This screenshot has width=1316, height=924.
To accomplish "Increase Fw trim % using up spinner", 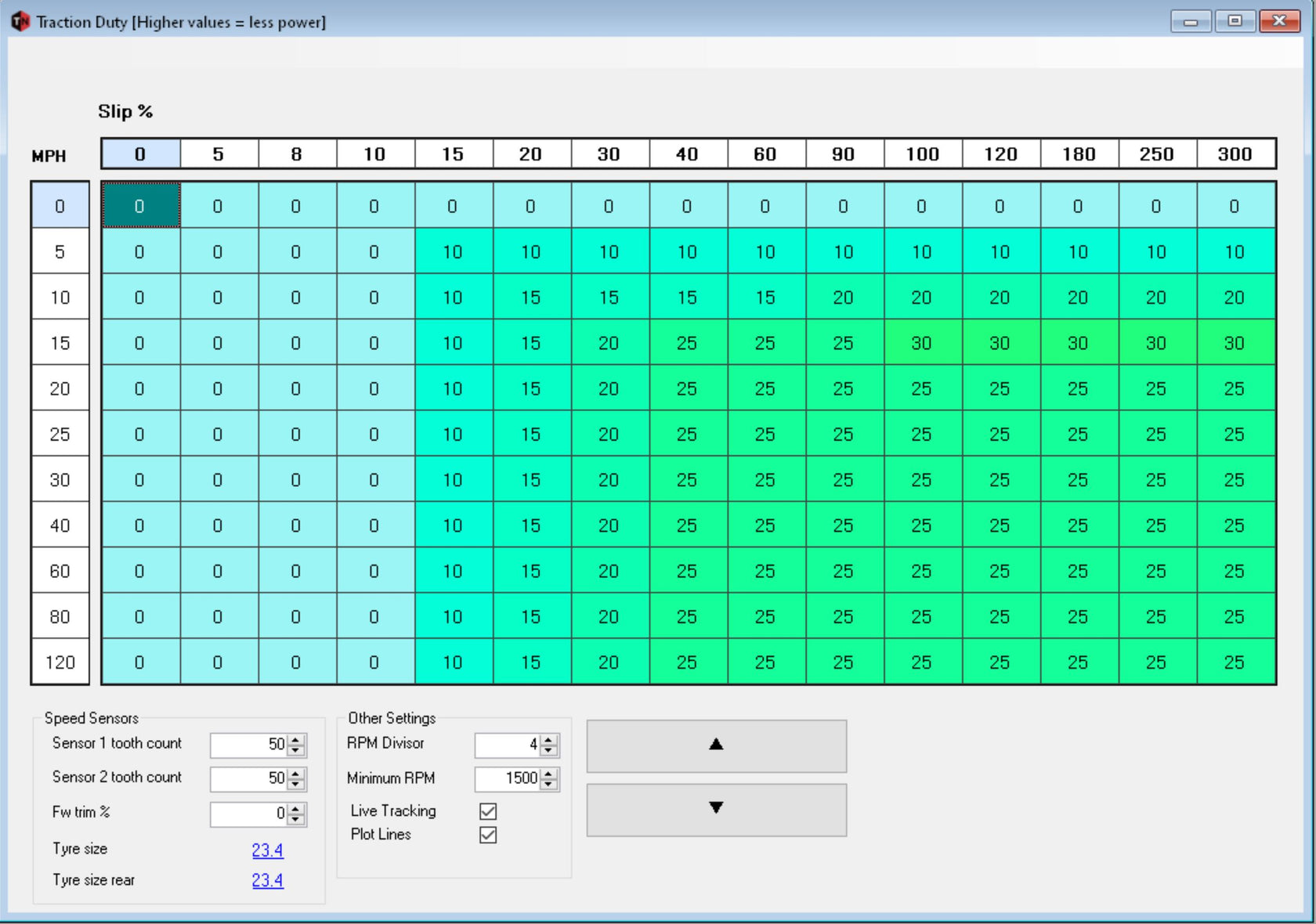I will click(x=296, y=809).
